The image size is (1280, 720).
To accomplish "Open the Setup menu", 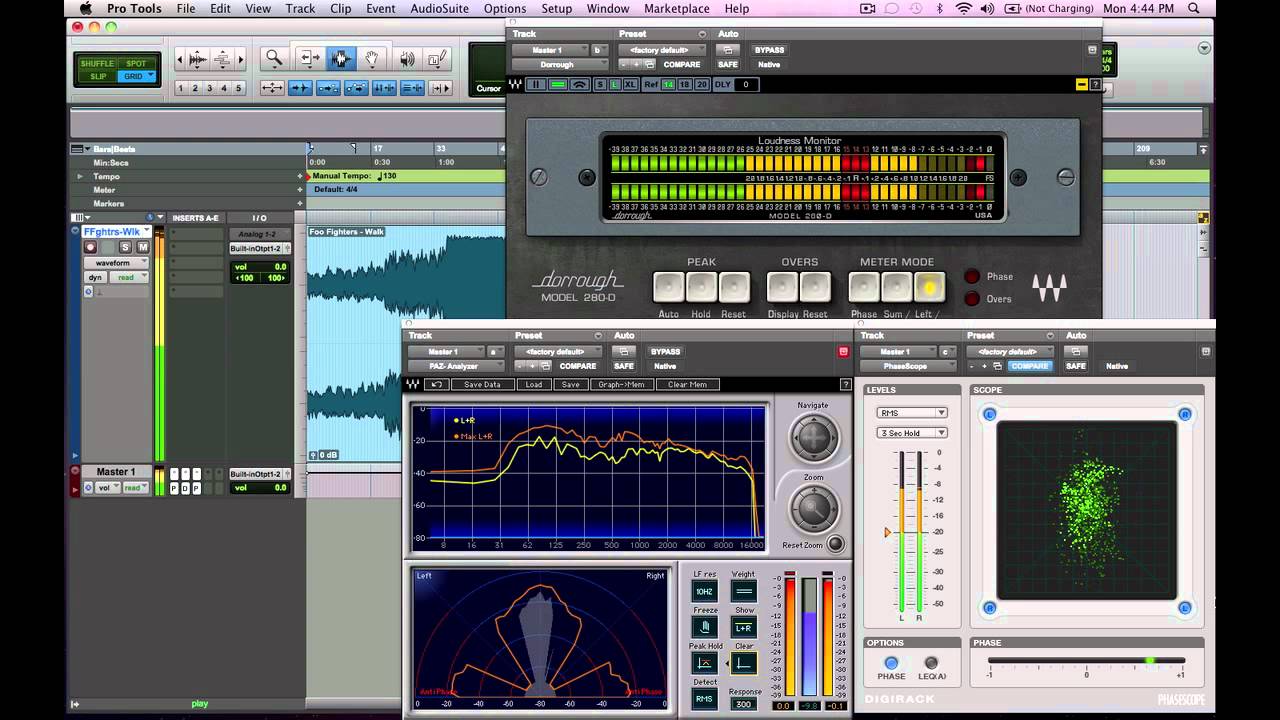I will click(x=556, y=8).
